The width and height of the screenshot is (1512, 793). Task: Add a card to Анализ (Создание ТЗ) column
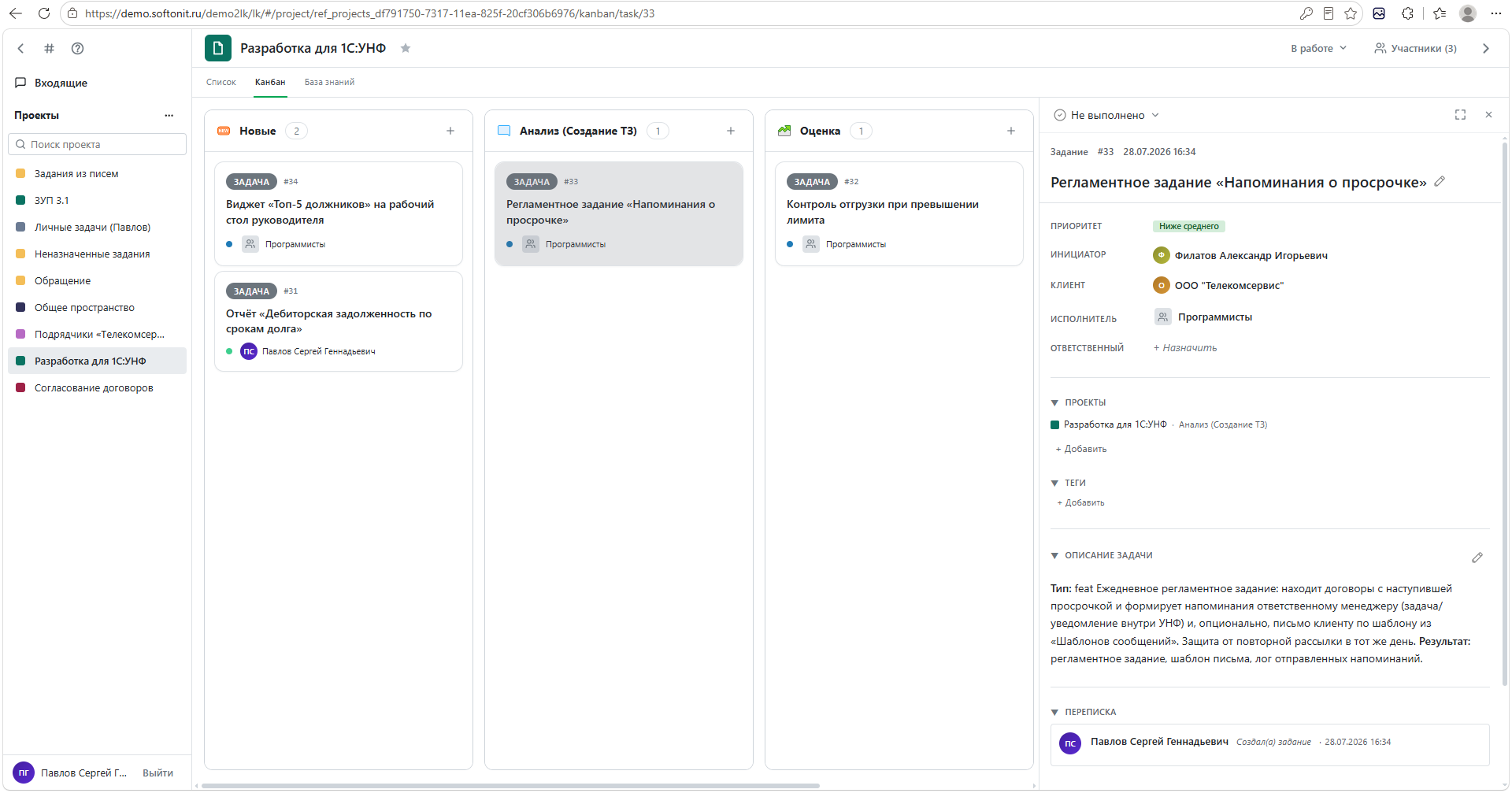click(x=731, y=131)
